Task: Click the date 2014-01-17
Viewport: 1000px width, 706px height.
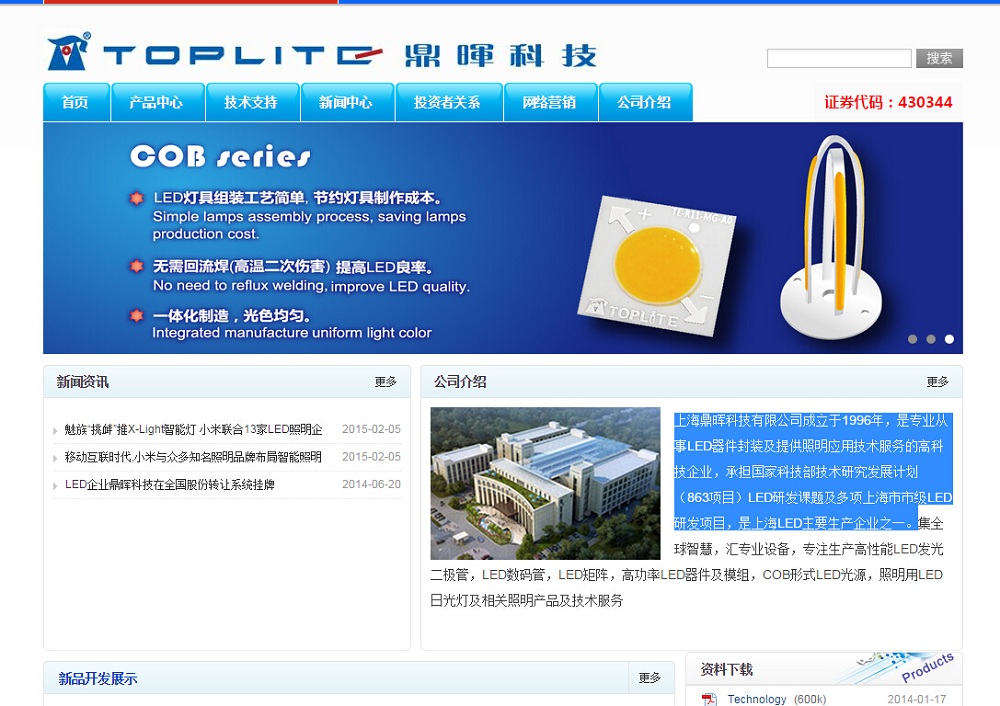Action: point(917,699)
